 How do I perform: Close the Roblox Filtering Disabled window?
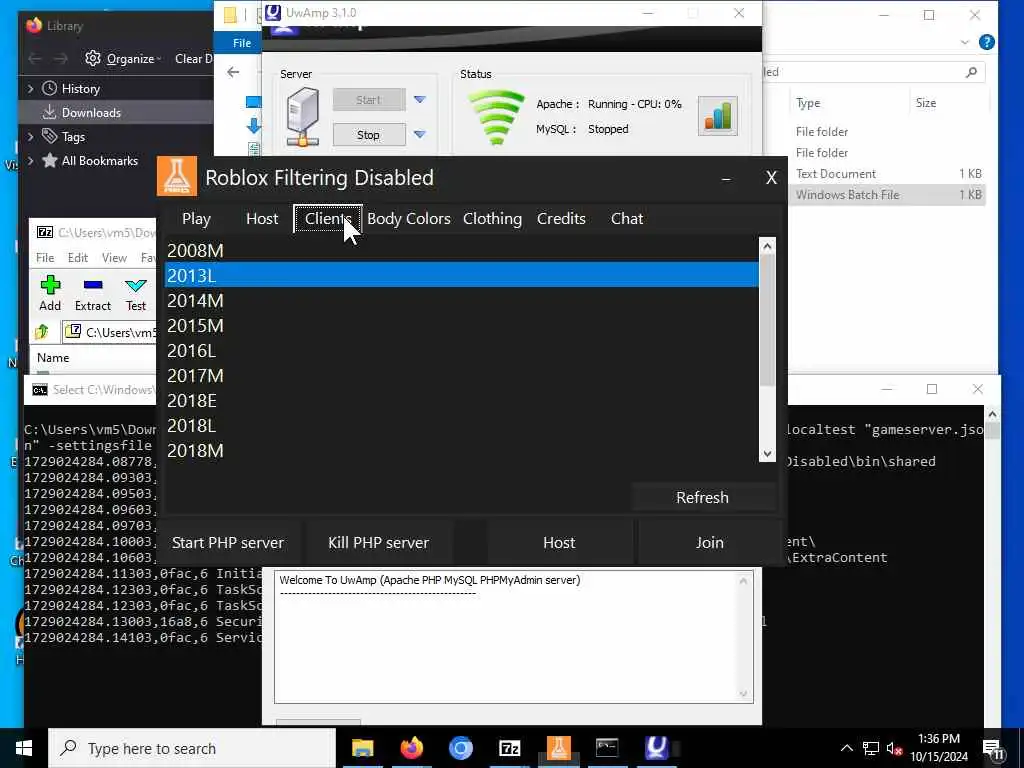pos(771,178)
